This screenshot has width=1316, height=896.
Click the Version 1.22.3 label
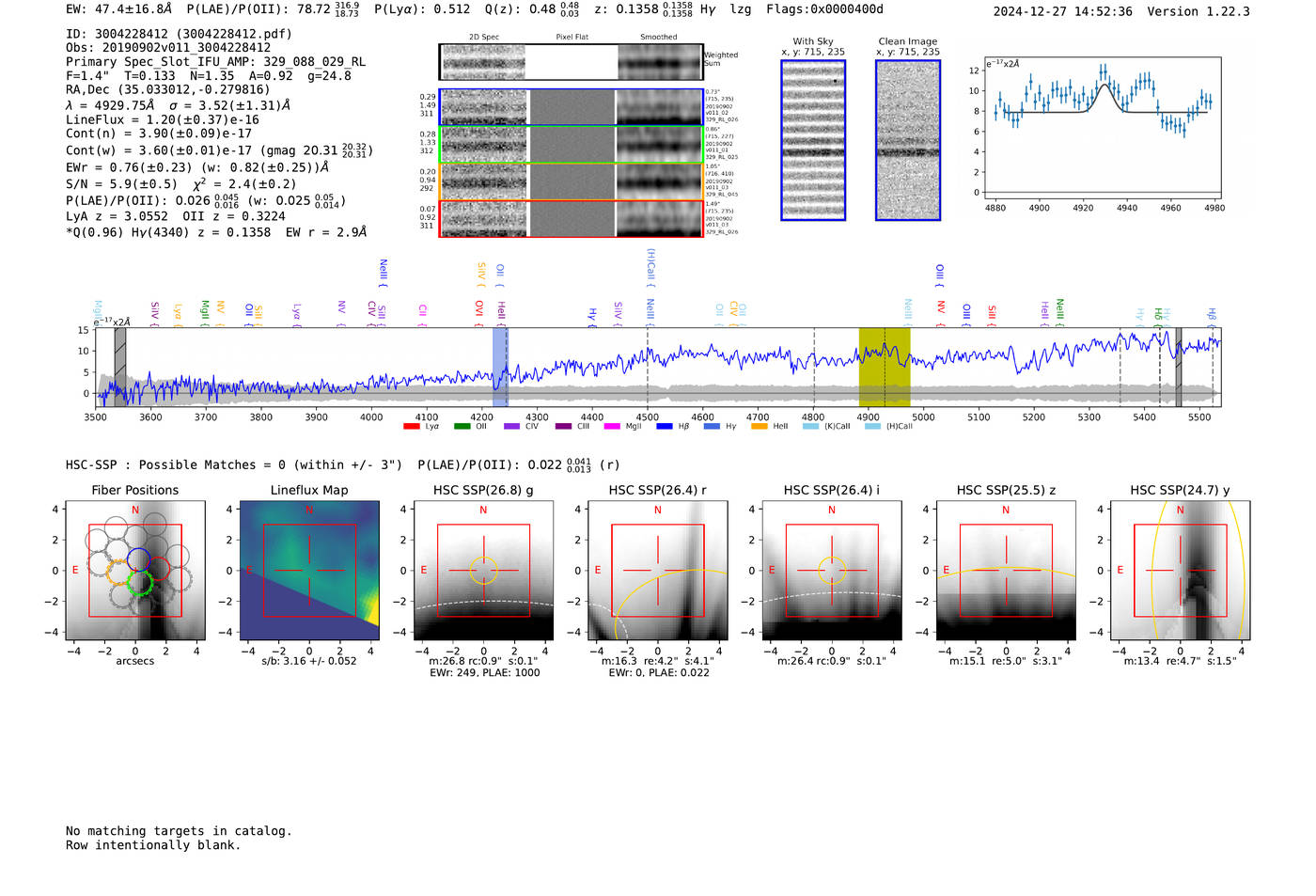pos(1198,11)
